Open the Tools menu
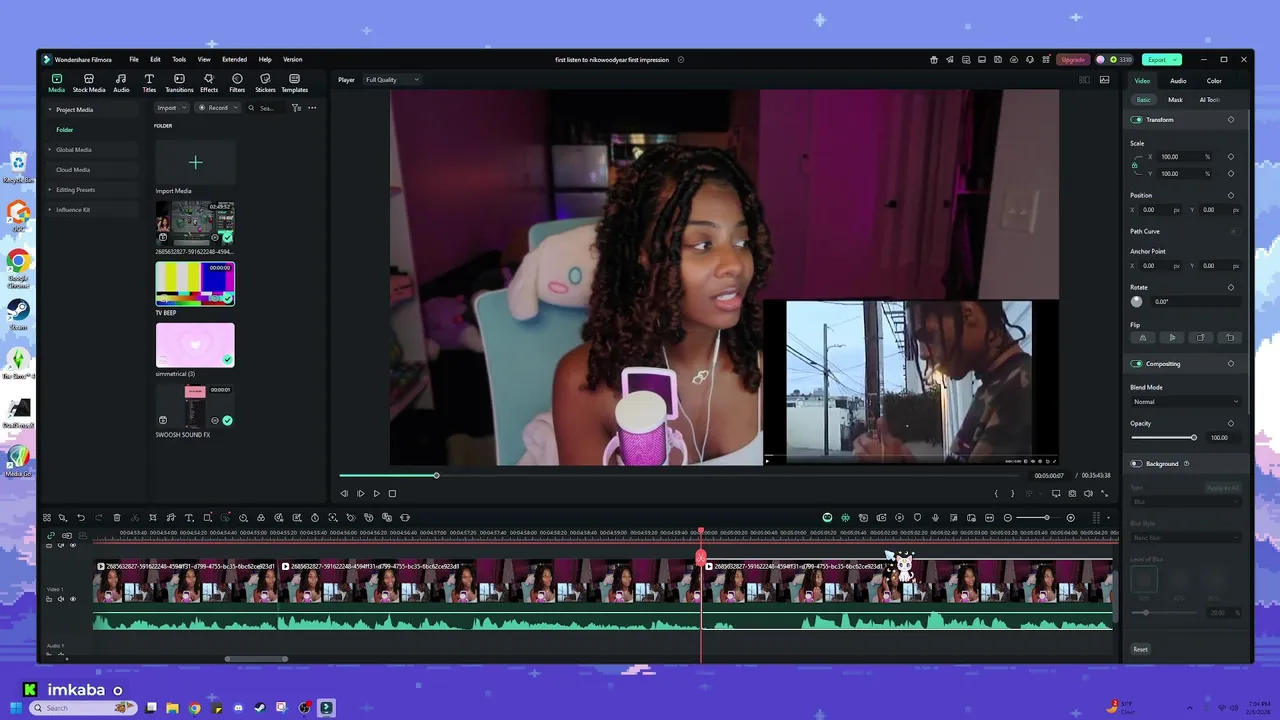1280x720 pixels. 179,59
